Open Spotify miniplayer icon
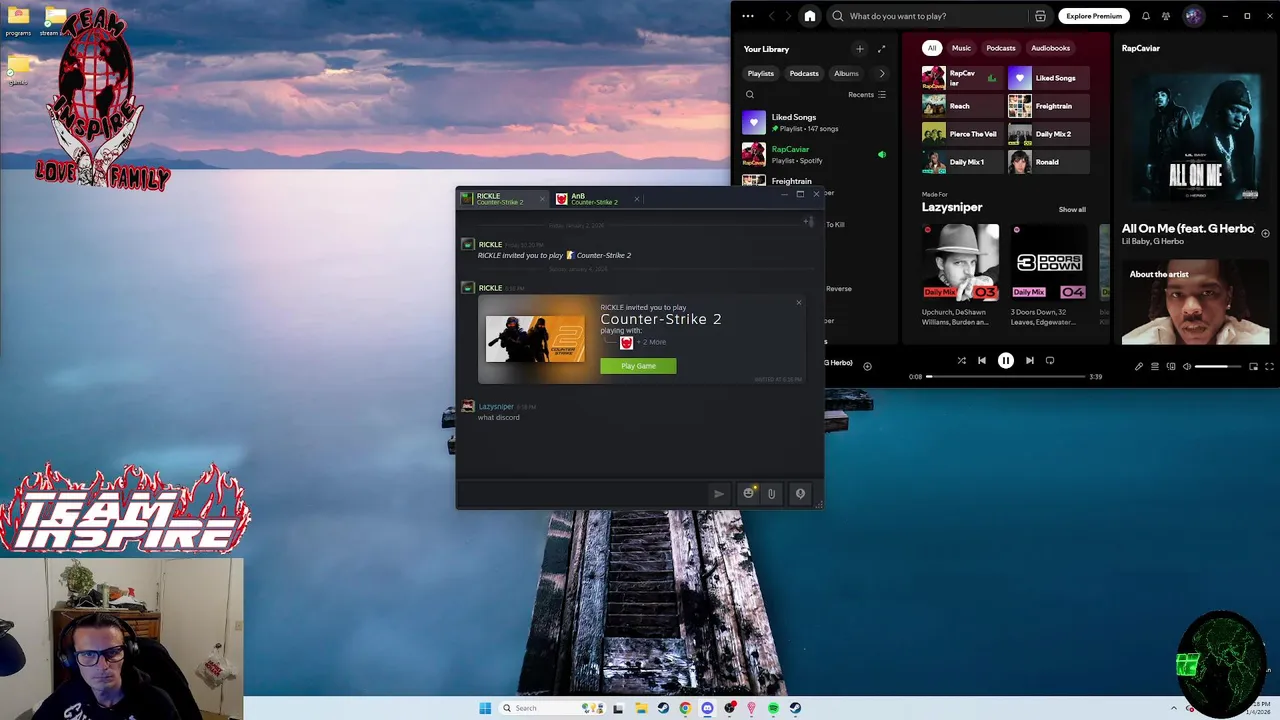Image resolution: width=1280 pixels, height=720 pixels. point(1254,367)
